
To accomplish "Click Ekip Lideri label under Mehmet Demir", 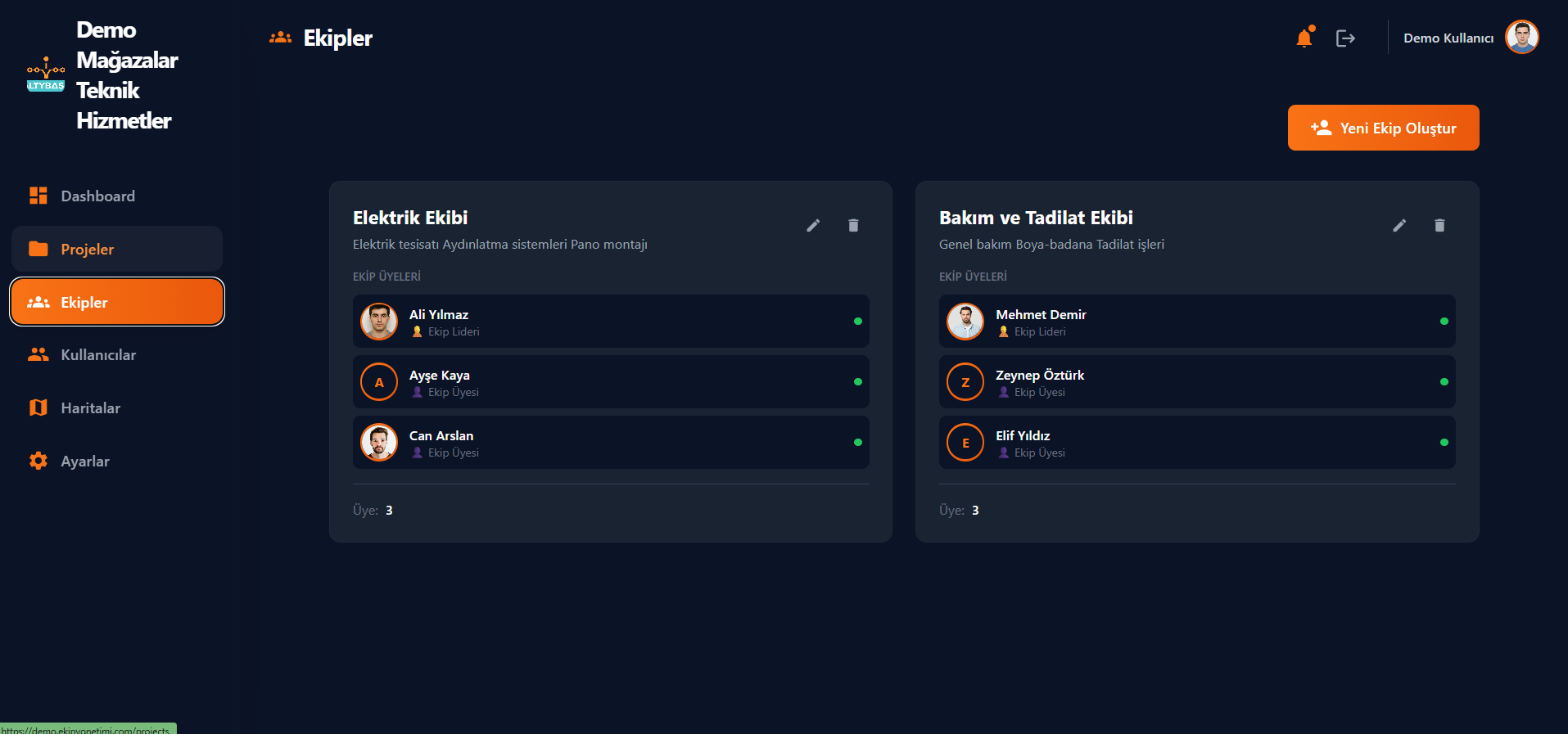I will [1040, 331].
